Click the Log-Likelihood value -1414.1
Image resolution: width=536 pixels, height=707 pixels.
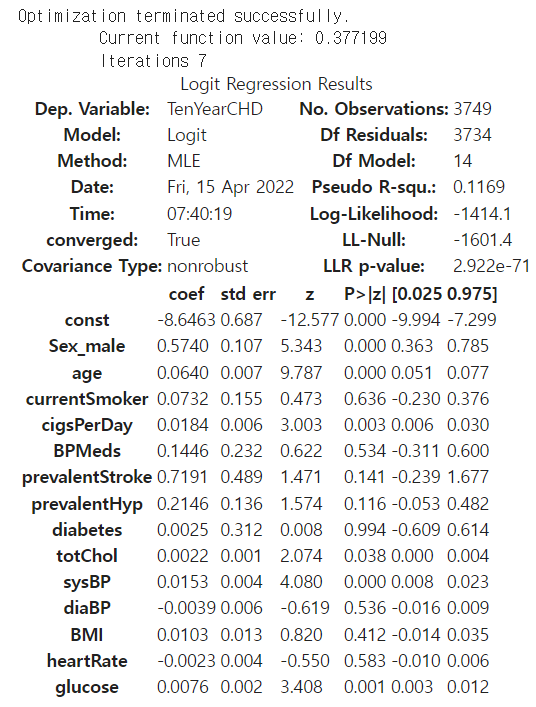482,214
